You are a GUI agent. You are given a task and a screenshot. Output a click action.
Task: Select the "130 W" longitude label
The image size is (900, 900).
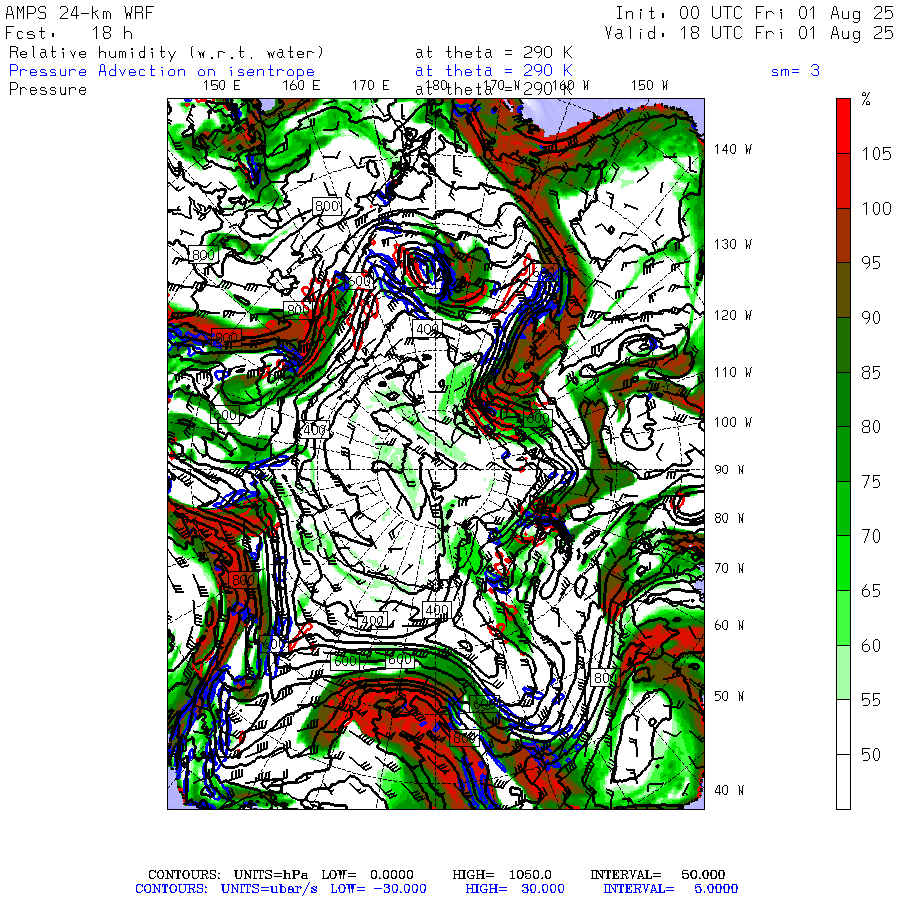[732, 244]
